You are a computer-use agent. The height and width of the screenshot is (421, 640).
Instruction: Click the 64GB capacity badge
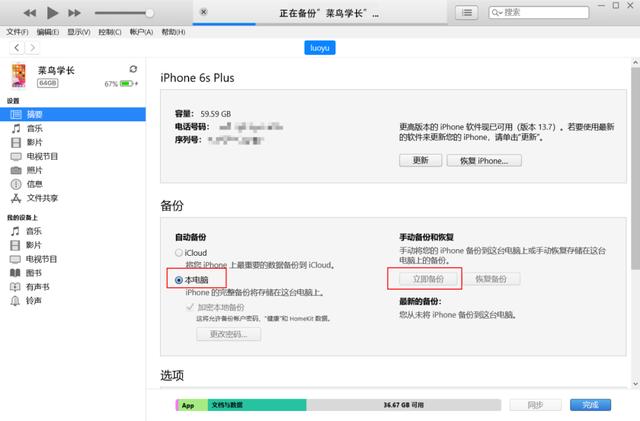48,83
